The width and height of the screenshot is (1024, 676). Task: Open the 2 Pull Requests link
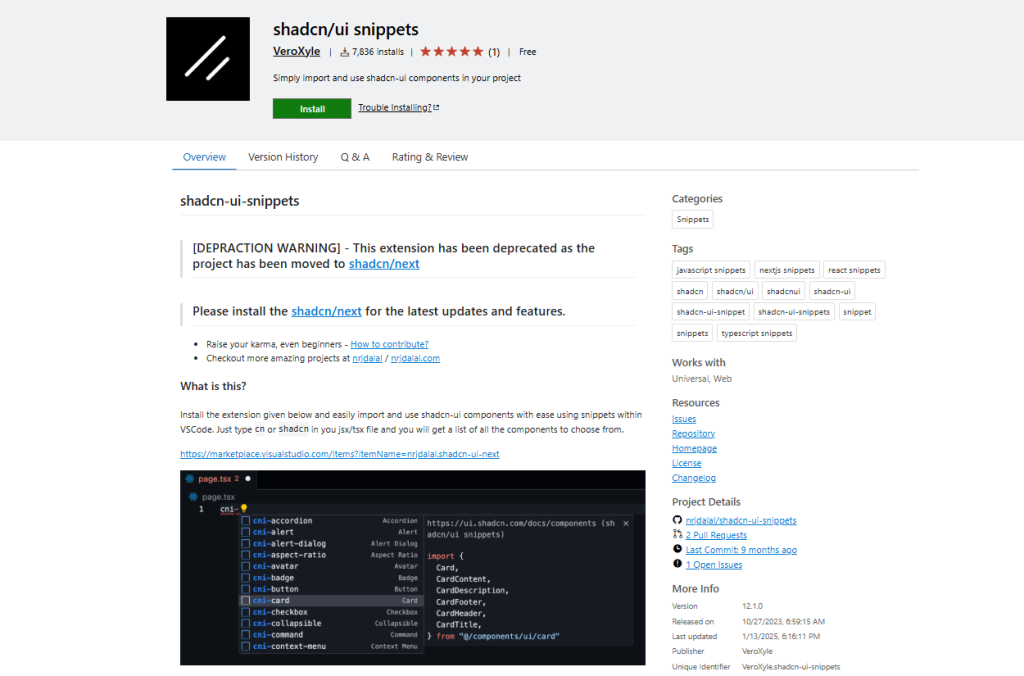pos(716,535)
